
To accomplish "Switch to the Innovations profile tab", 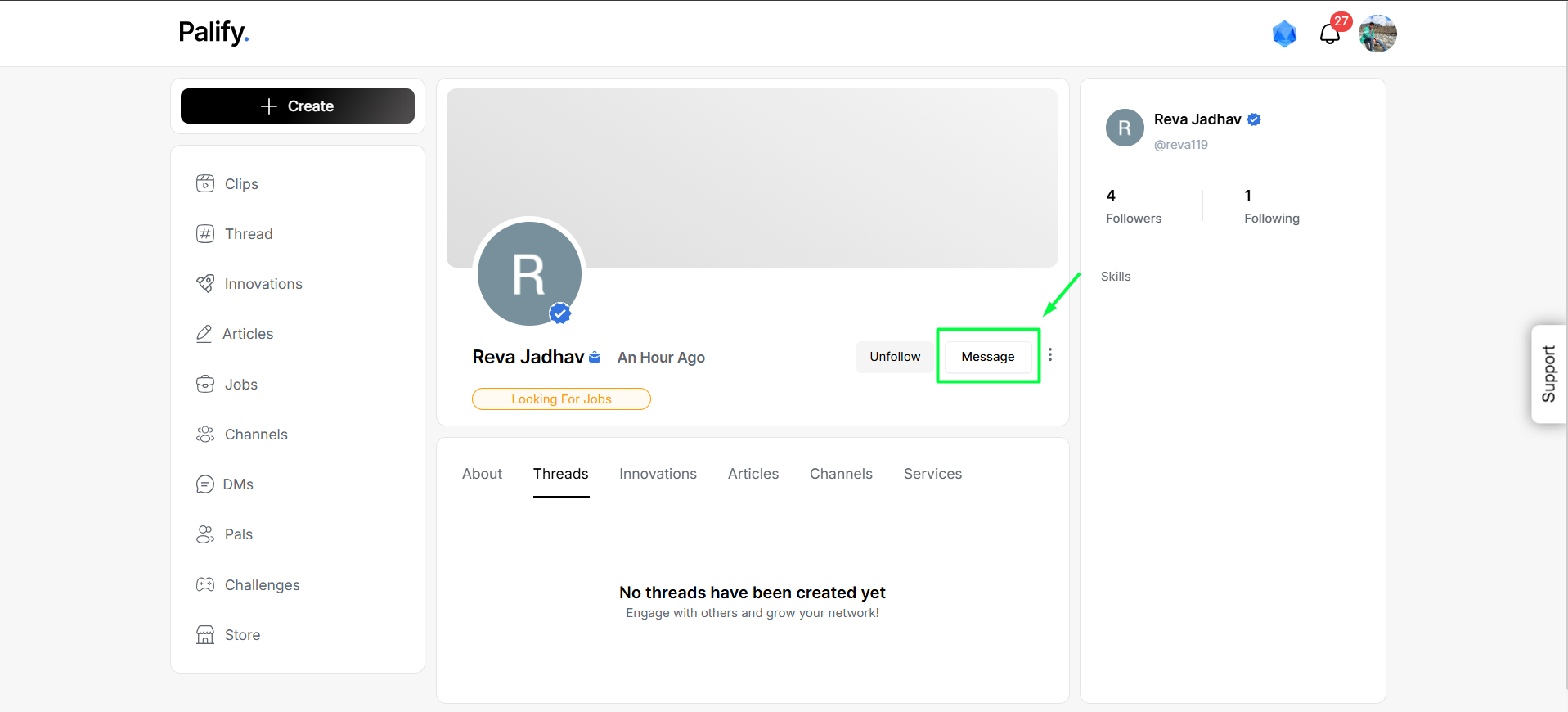I will 658,474.
